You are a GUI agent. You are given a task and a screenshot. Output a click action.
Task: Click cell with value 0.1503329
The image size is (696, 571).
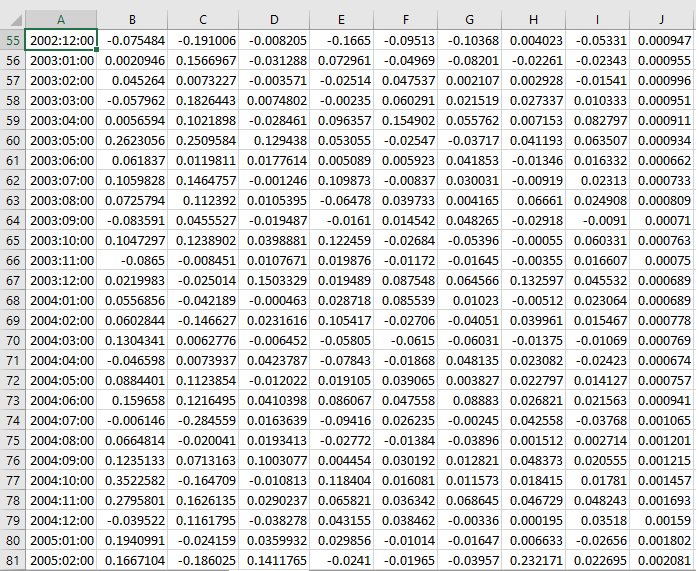274,280
